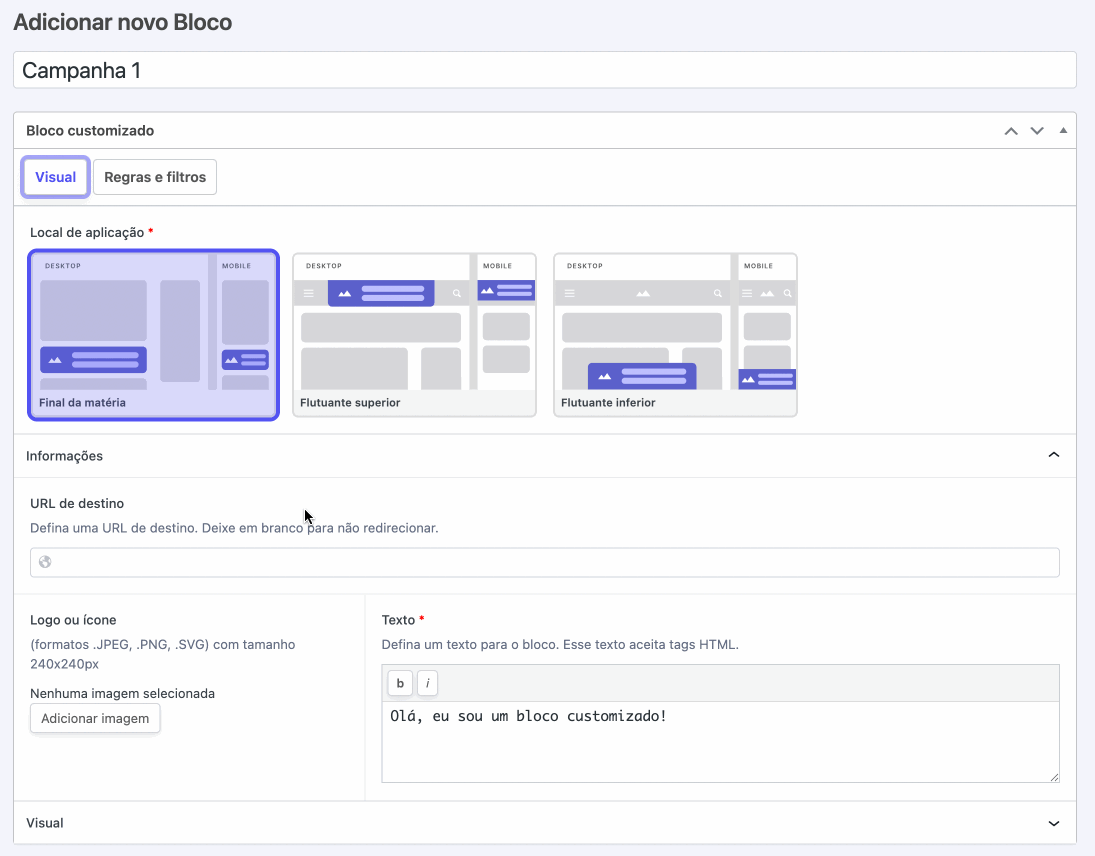Open the Regras e filtros tab

click(155, 177)
